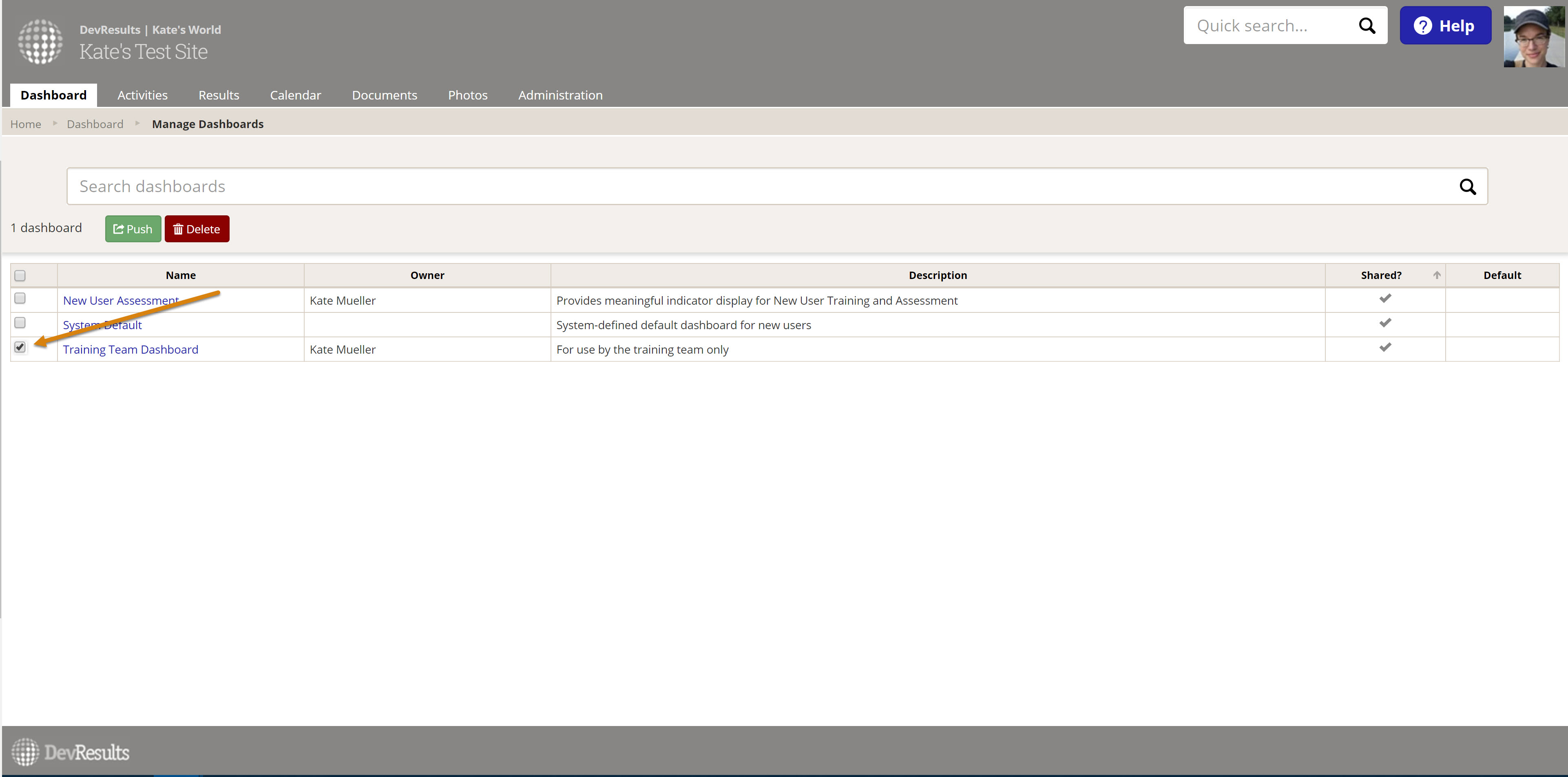Switch to the Results tab
The height and width of the screenshot is (777, 1568).
pos(219,95)
